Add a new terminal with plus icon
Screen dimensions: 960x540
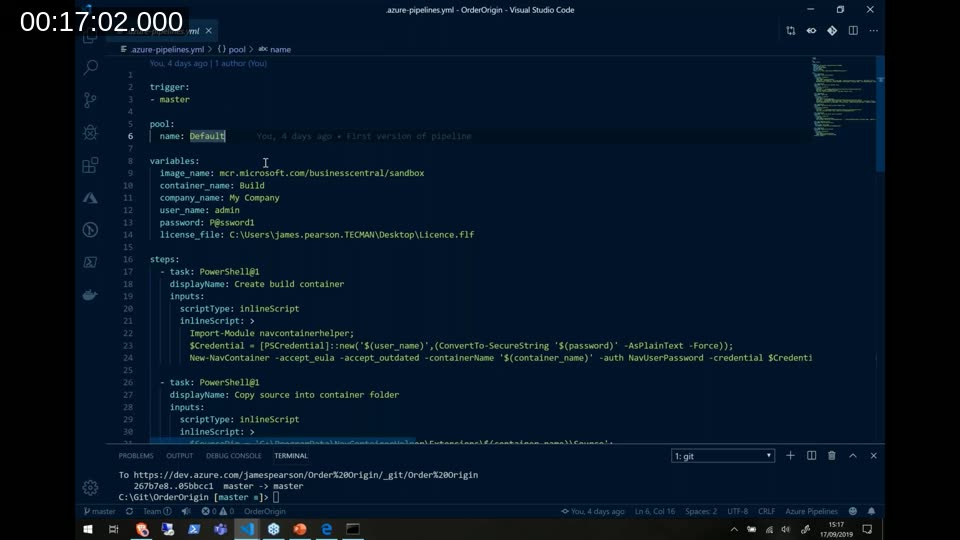(790, 456)
